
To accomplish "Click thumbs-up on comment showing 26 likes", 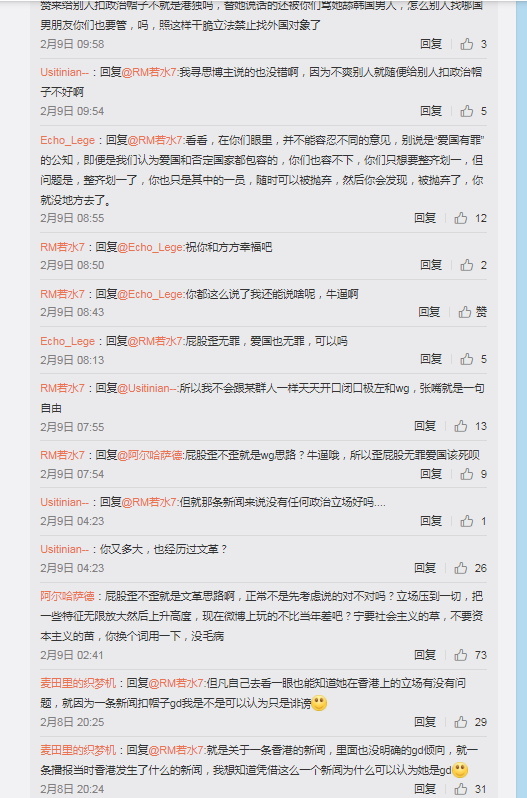I will click(x=461, y=568).
